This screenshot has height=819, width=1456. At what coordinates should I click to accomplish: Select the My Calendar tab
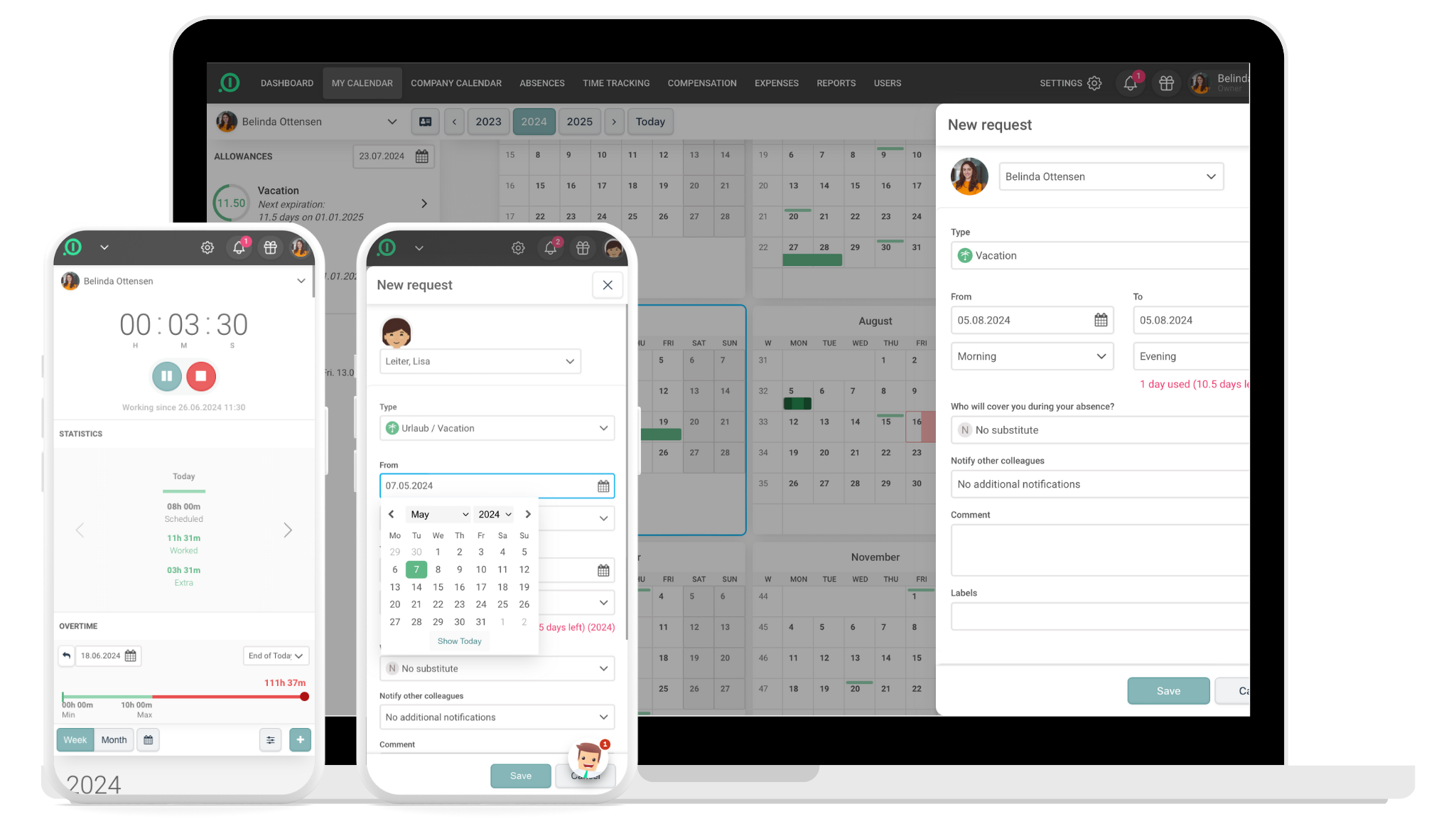[x=362, y=83]
